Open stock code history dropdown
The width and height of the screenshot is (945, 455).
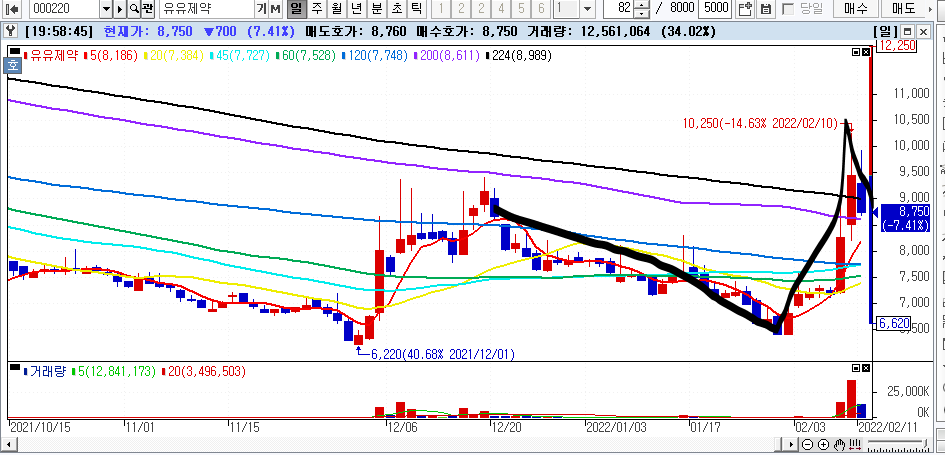coord(106,8)
